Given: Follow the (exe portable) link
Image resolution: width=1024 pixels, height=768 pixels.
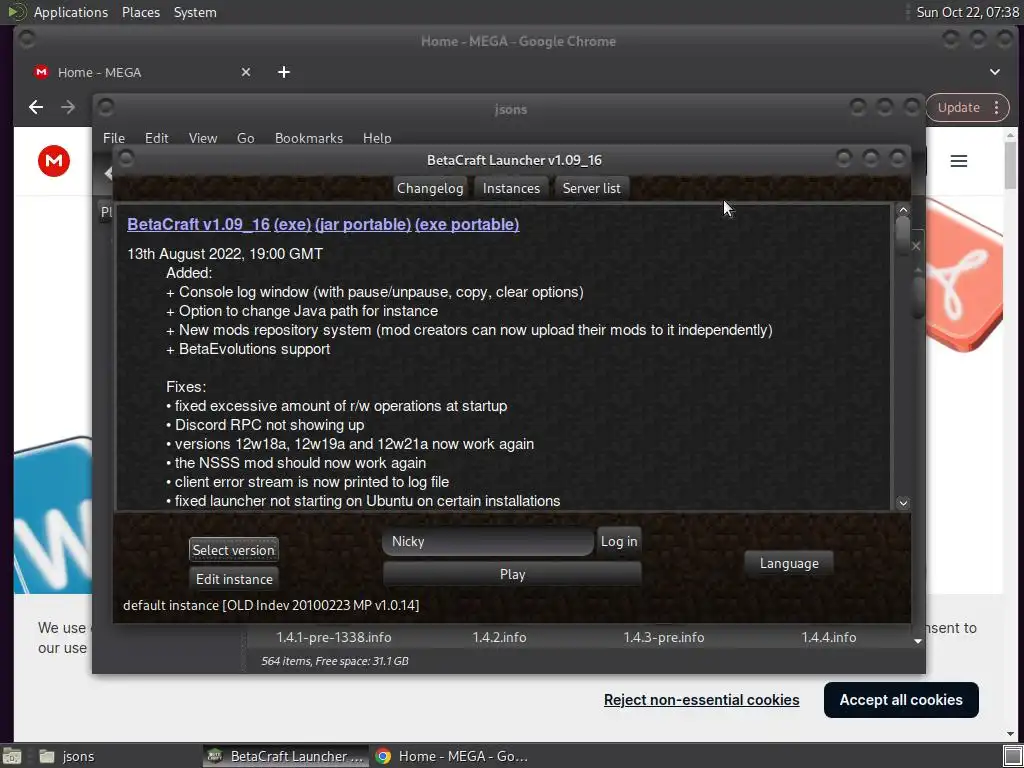Looking at the screenshot, I should (x=467, y=224).
